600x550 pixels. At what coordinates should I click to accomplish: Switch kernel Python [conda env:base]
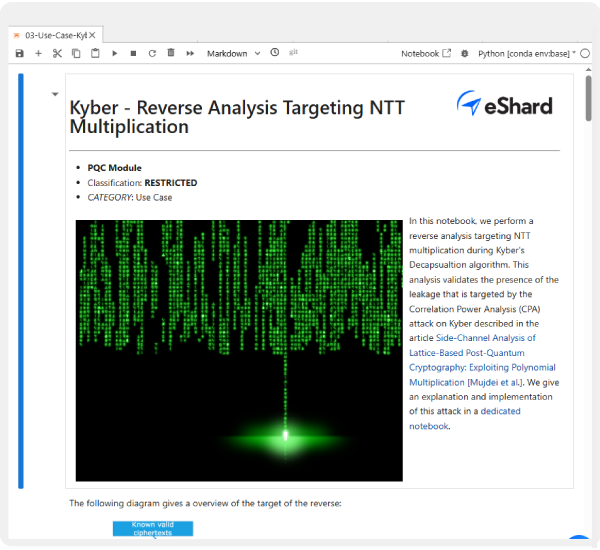pyautogui.click(x=526, y=54)
